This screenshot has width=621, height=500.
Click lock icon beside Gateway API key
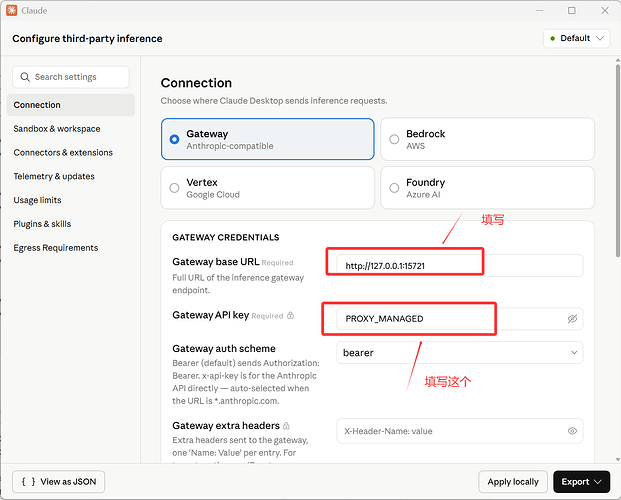point(291,315)
